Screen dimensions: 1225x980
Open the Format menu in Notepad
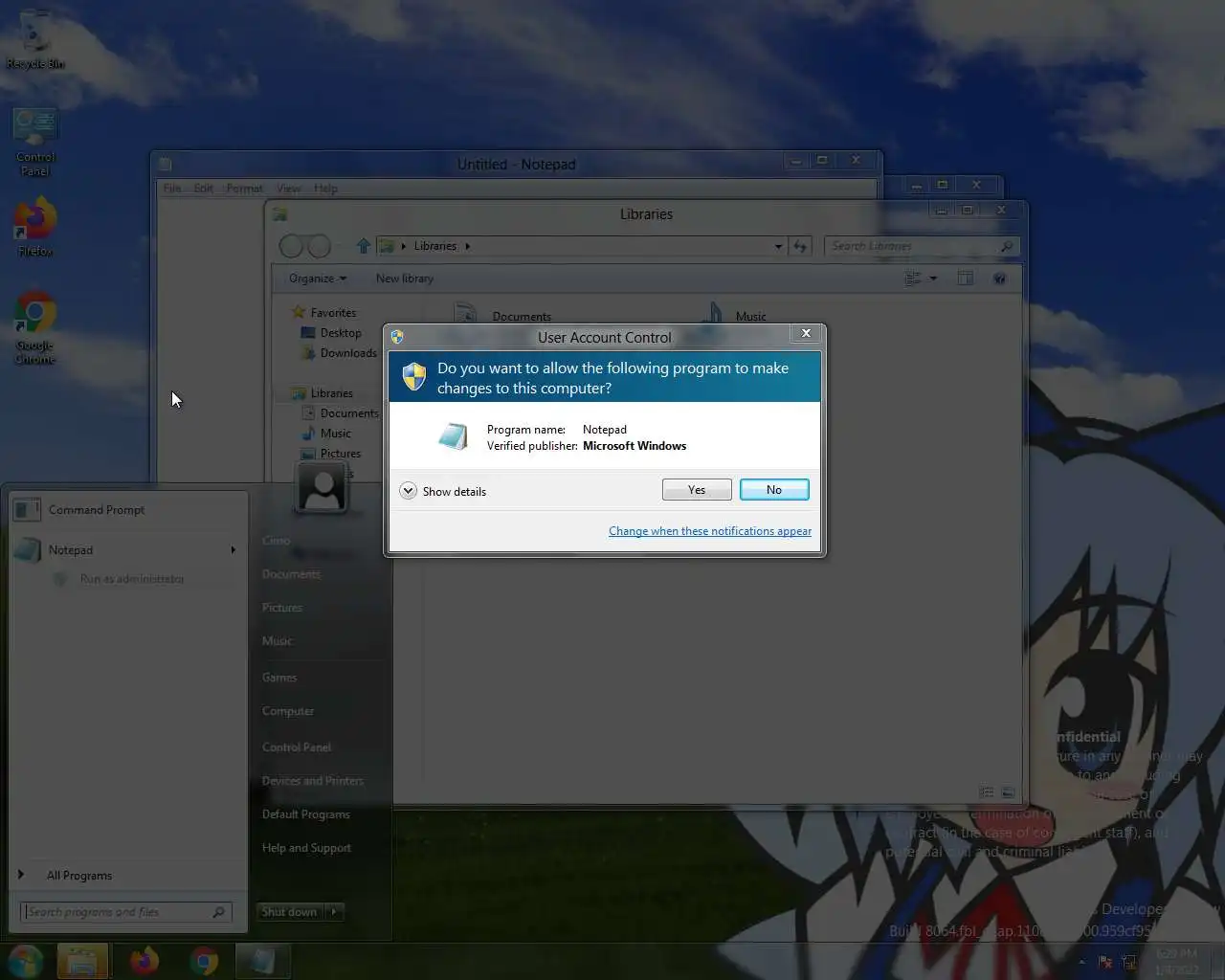[x=244, y=189]
